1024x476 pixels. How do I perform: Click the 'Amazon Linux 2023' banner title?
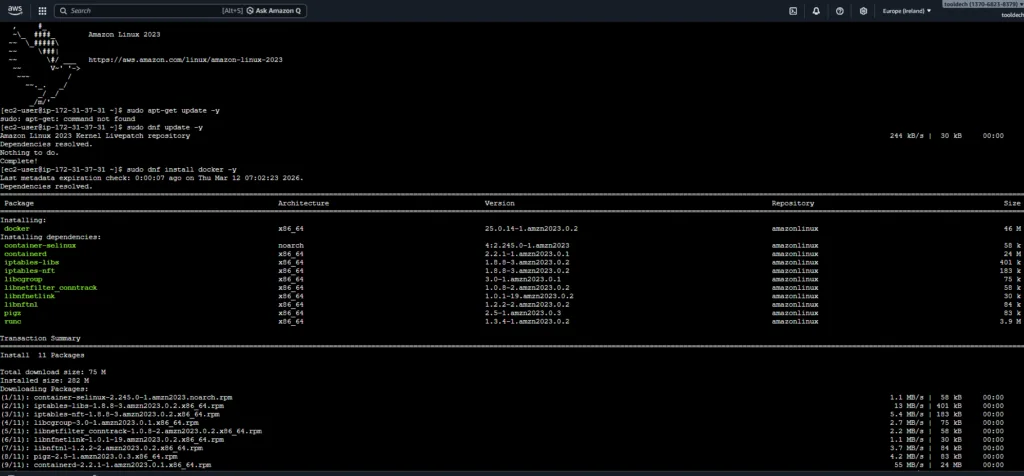tap(124, 35)
